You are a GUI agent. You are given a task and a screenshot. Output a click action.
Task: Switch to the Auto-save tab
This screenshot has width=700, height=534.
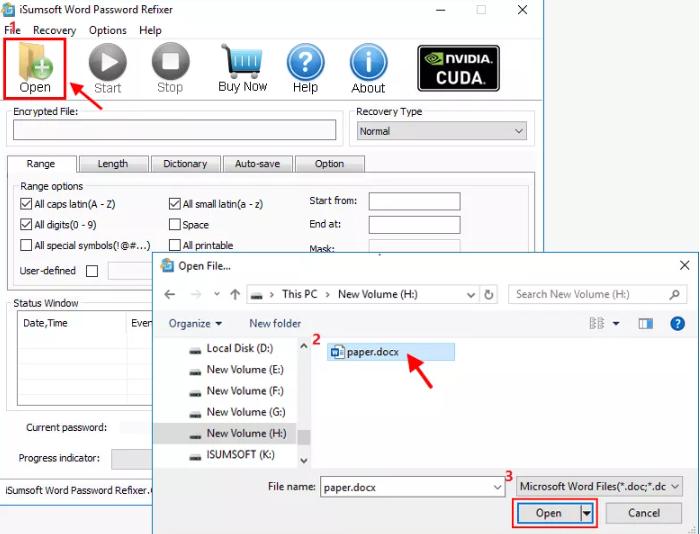click(x=258, y=164)
